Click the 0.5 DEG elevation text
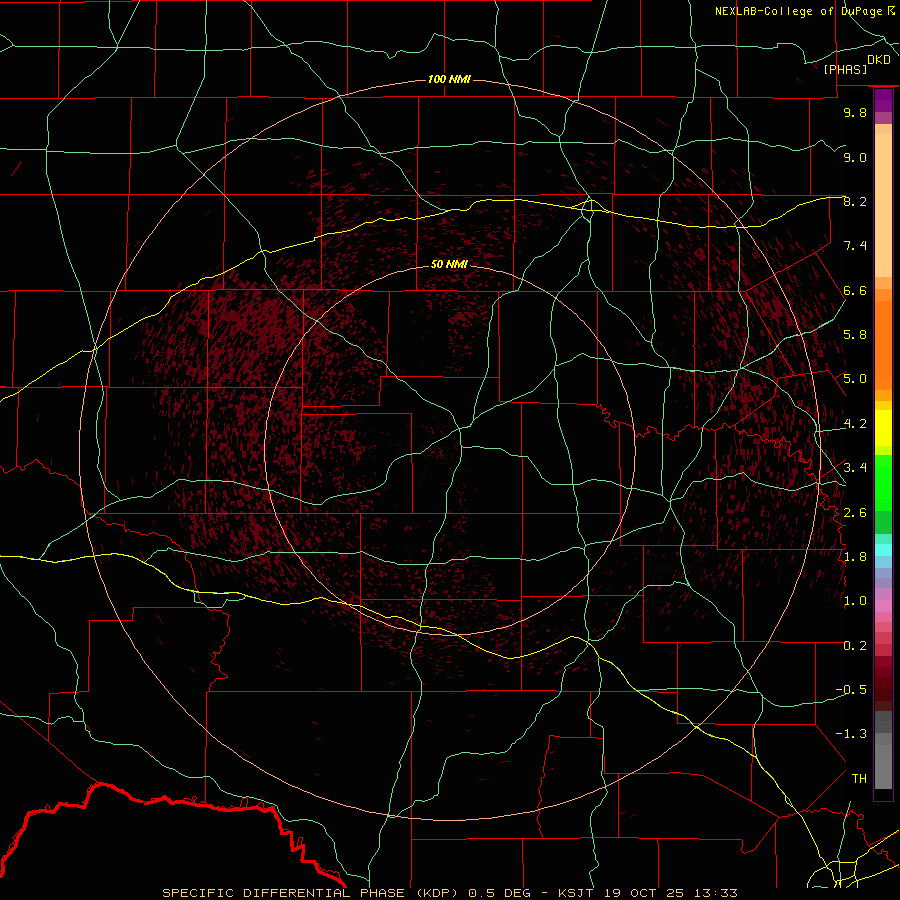 coord(498,893)
